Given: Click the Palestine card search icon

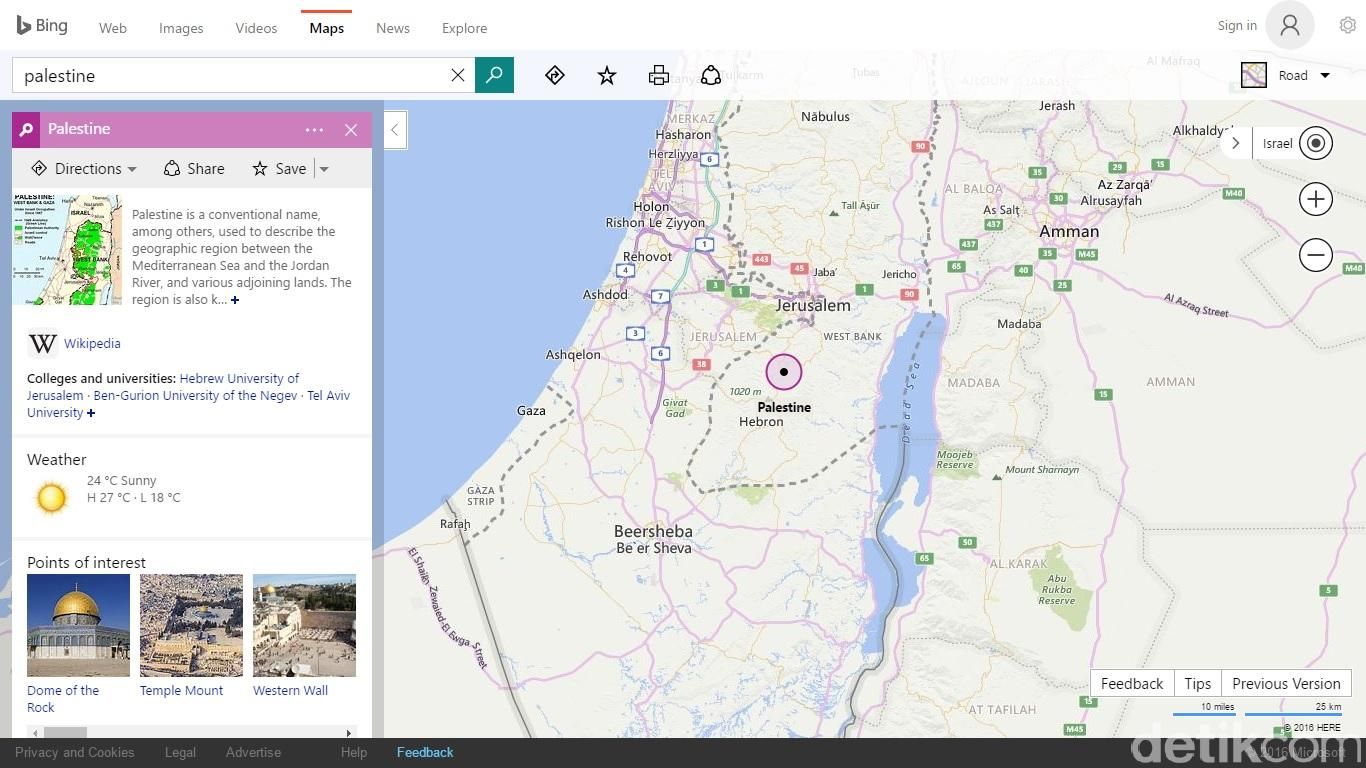Looking at the screenshot, I should coord(27,129).
